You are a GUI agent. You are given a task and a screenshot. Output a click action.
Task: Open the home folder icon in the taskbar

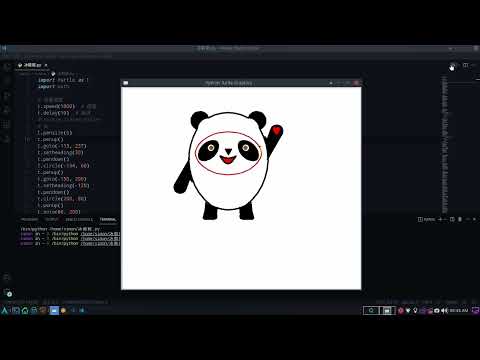pyautogui.click(x=25, y=311)
